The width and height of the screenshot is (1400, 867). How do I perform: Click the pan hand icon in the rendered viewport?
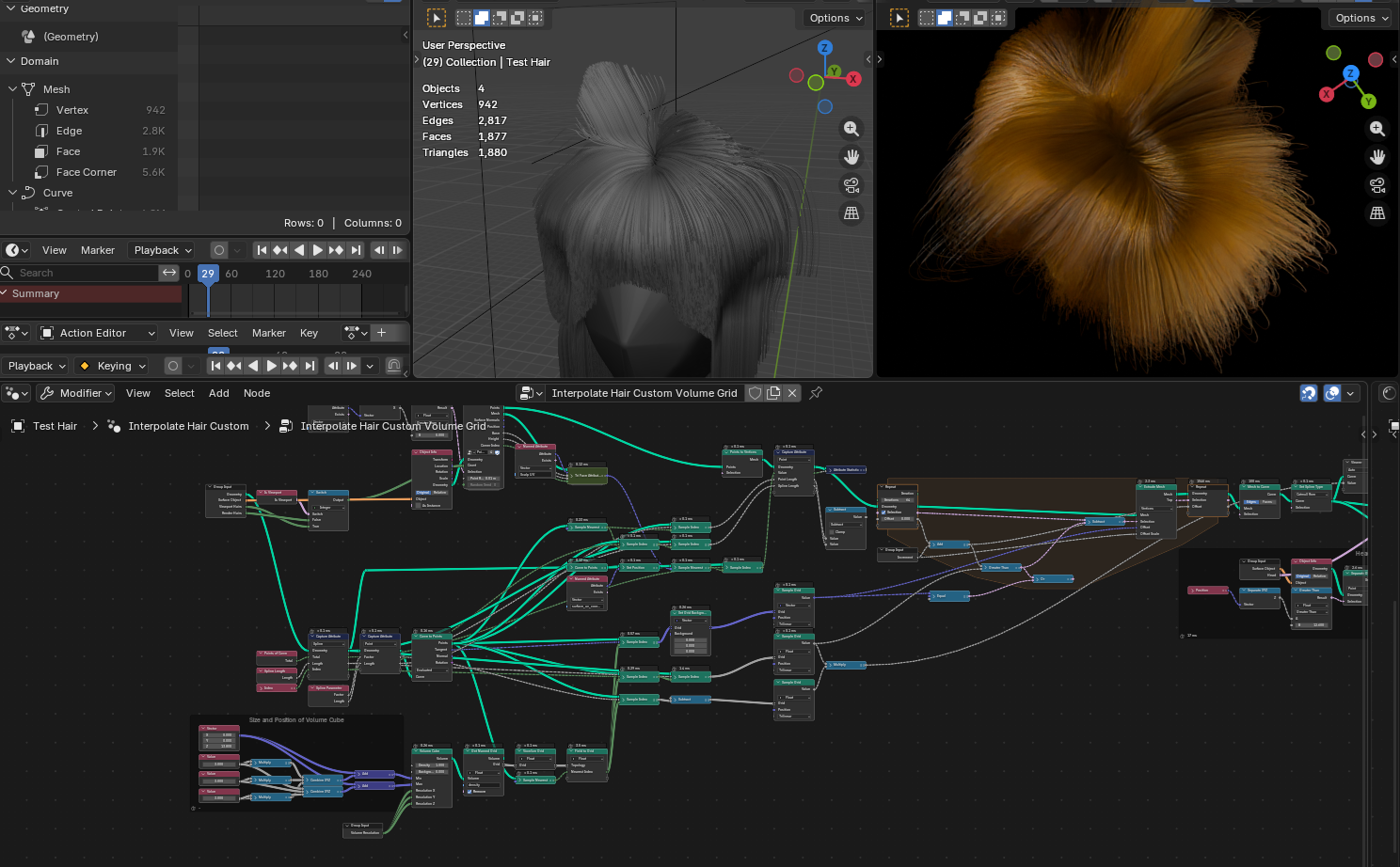1377,157
